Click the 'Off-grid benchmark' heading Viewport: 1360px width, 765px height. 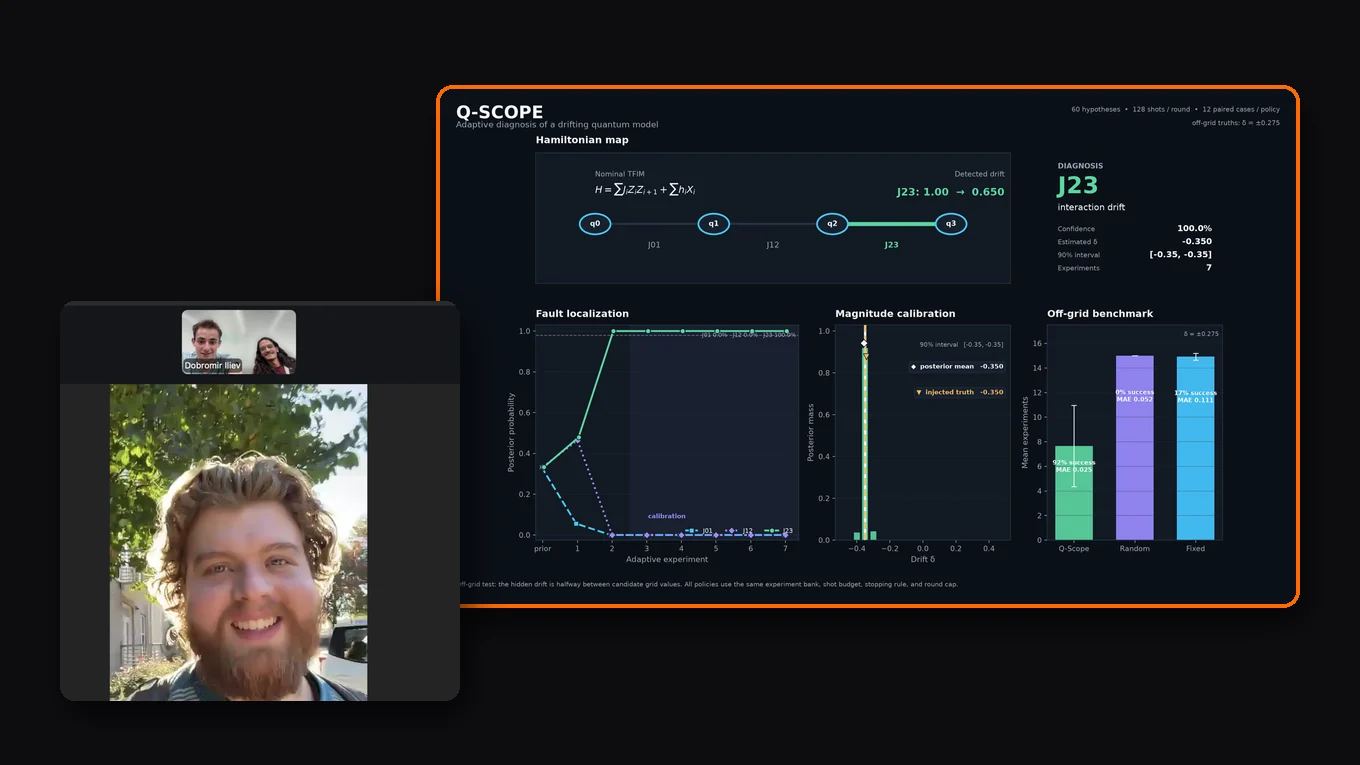click(1100, 314)
